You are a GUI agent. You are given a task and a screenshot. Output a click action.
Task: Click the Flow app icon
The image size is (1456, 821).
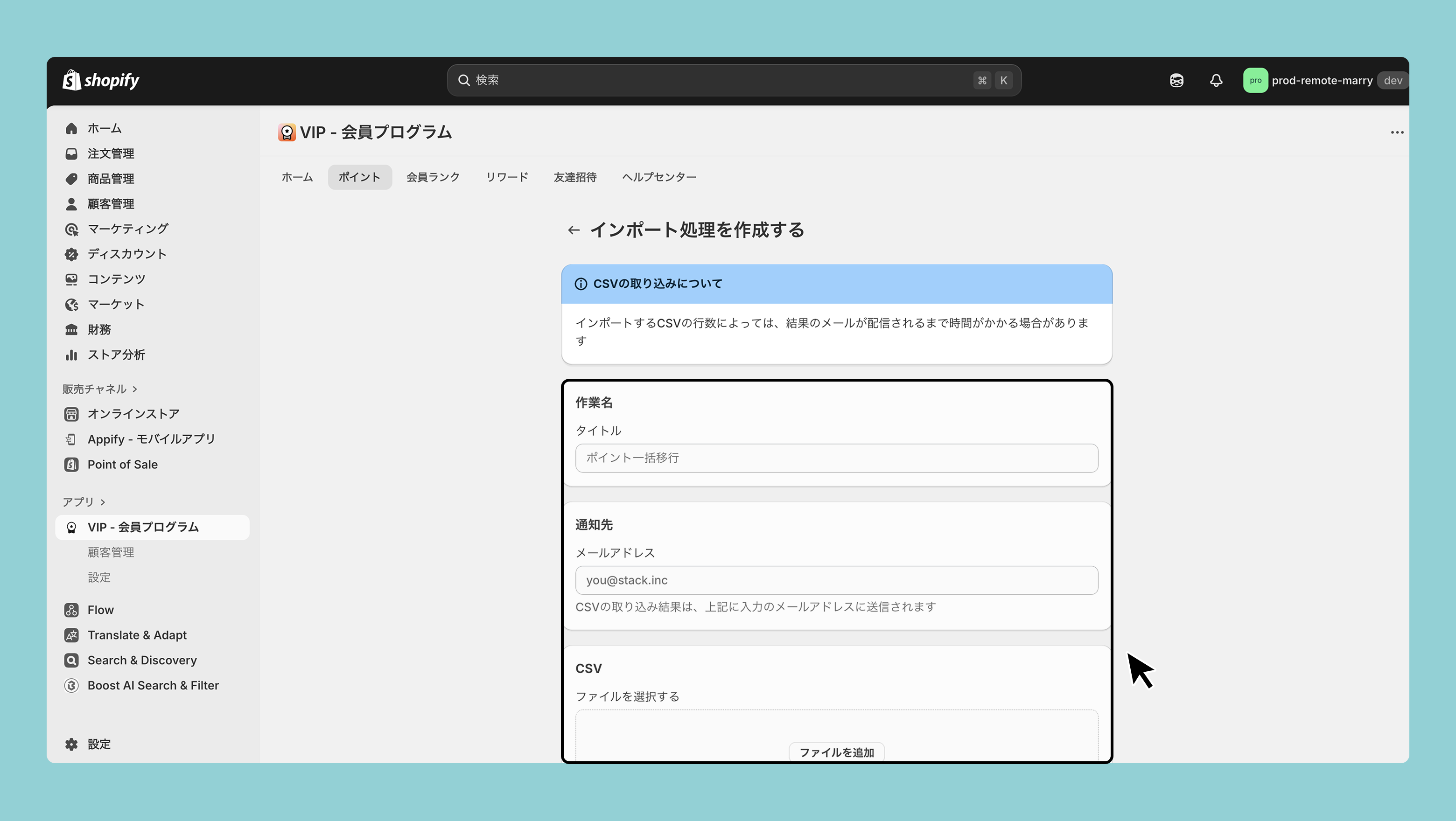pos(71,610)
